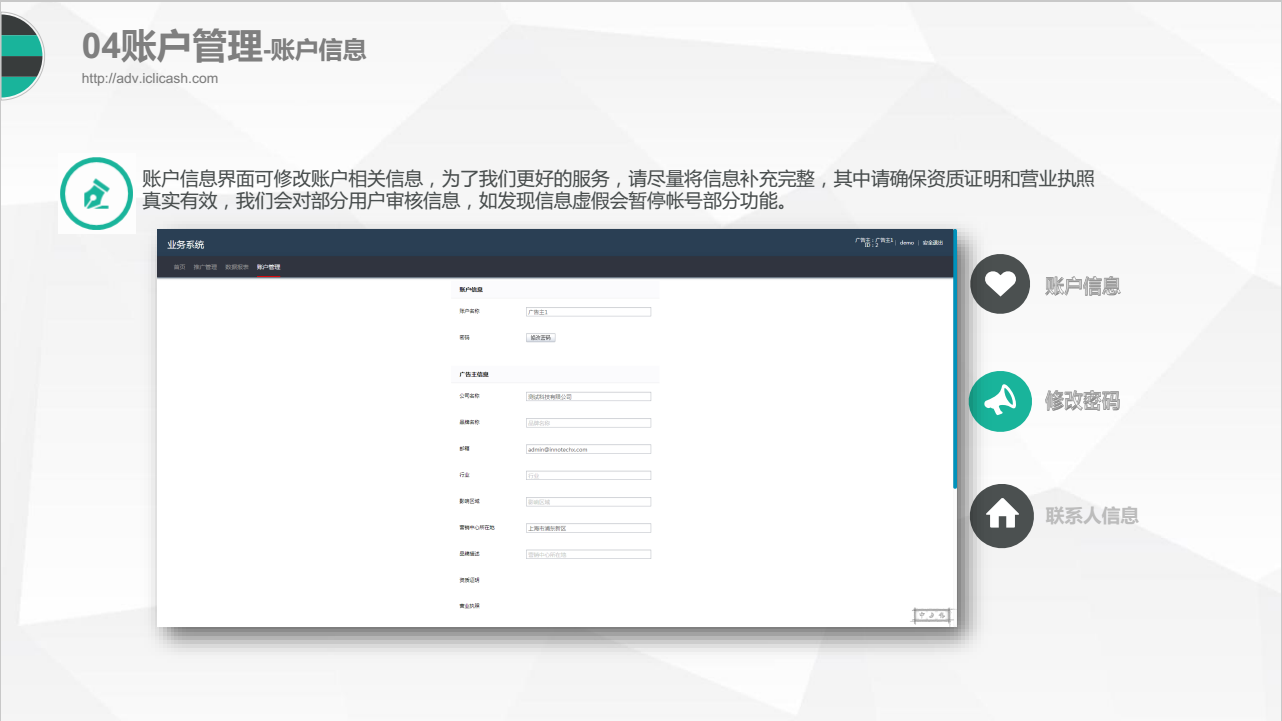The image size is (1282, 721).
Task: Select the heart-shaped 账户信息 icon
Action: (1000, 284)
